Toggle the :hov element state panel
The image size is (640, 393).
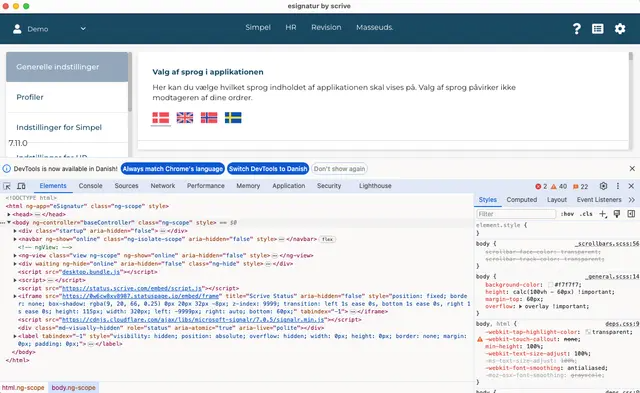567,214
